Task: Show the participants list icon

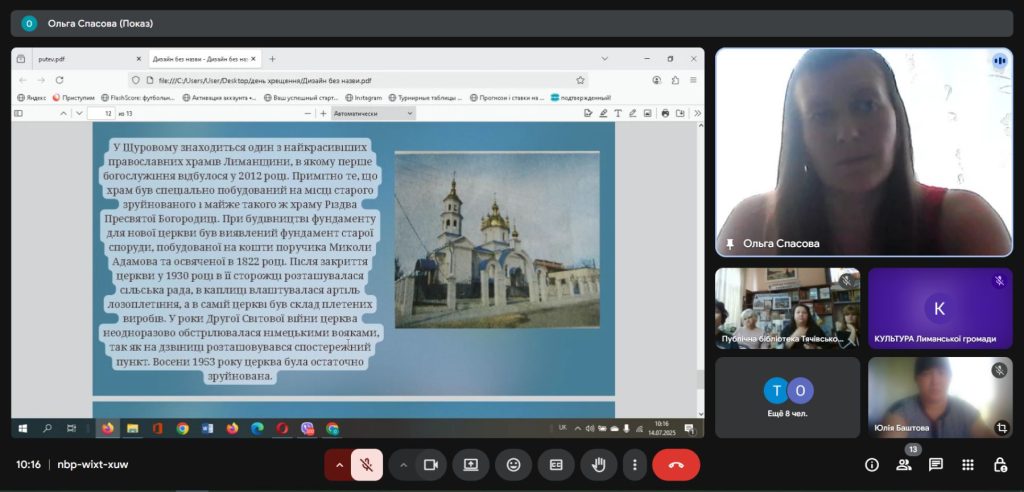Action: (x=904, y=465)
